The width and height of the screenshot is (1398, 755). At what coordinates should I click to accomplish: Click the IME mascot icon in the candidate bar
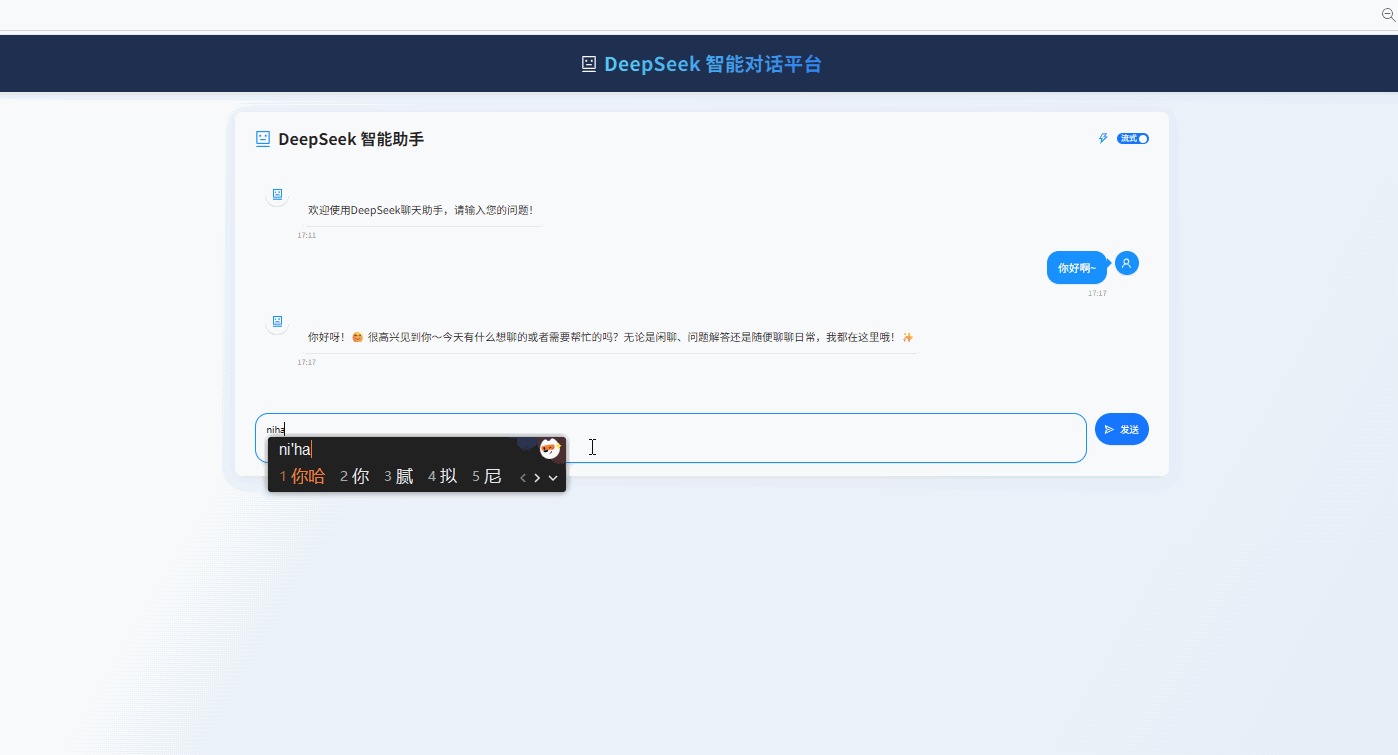pos(550,449)
